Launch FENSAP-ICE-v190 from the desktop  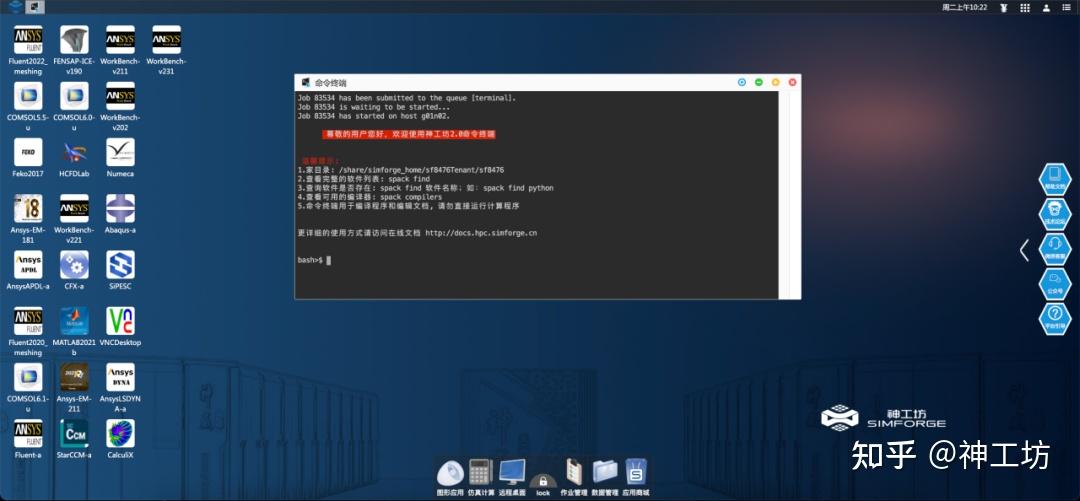point(74,40)
